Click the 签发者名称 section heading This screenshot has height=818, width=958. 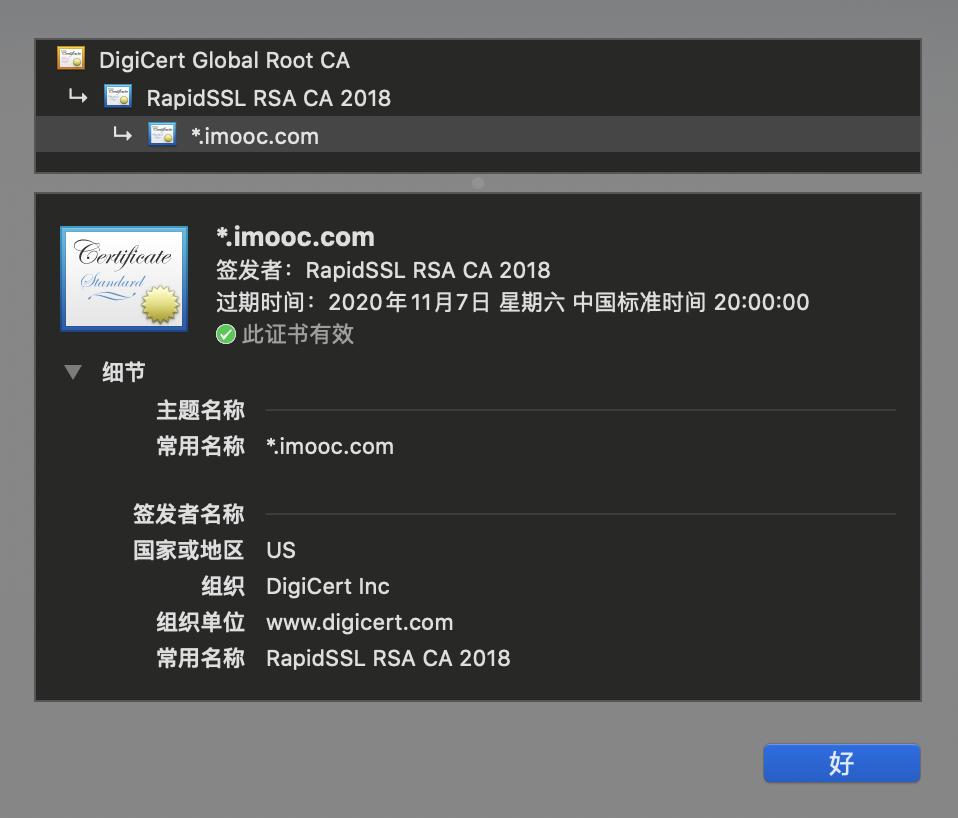click(189, 514)
